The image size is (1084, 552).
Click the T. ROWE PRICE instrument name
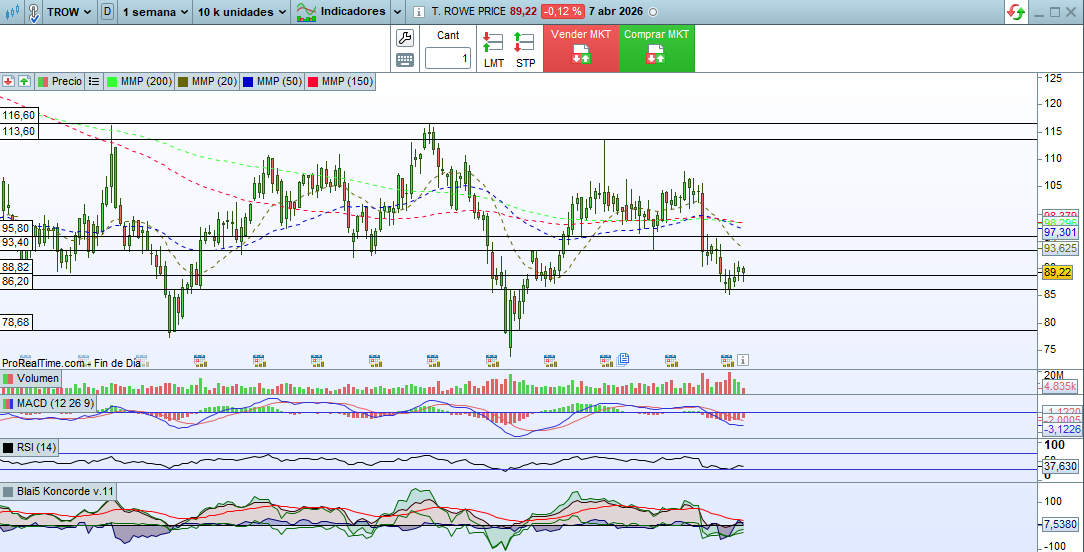pyautogui.click(x=468, y=12)
